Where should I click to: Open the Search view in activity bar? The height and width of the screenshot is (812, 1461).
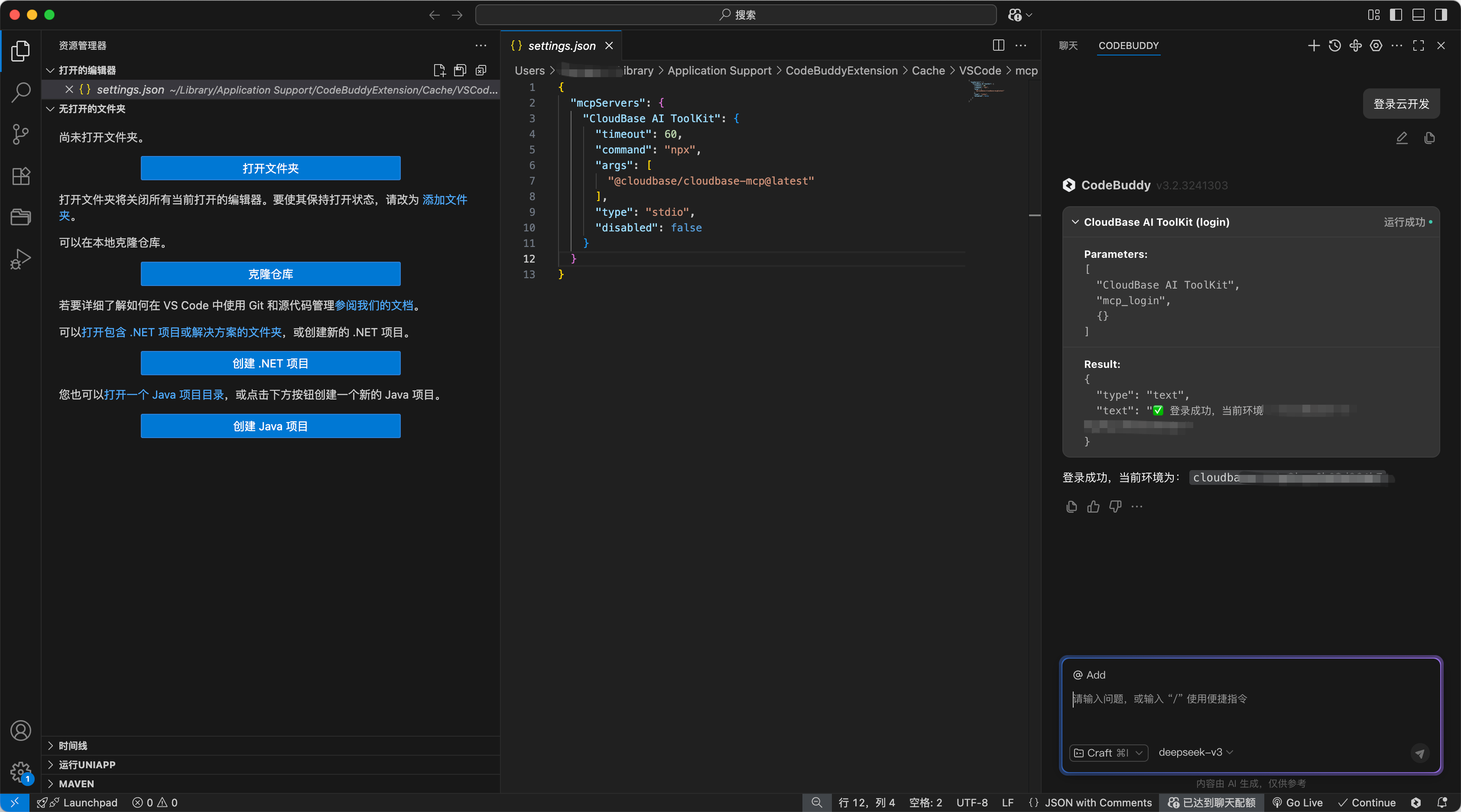pos(20,92)
